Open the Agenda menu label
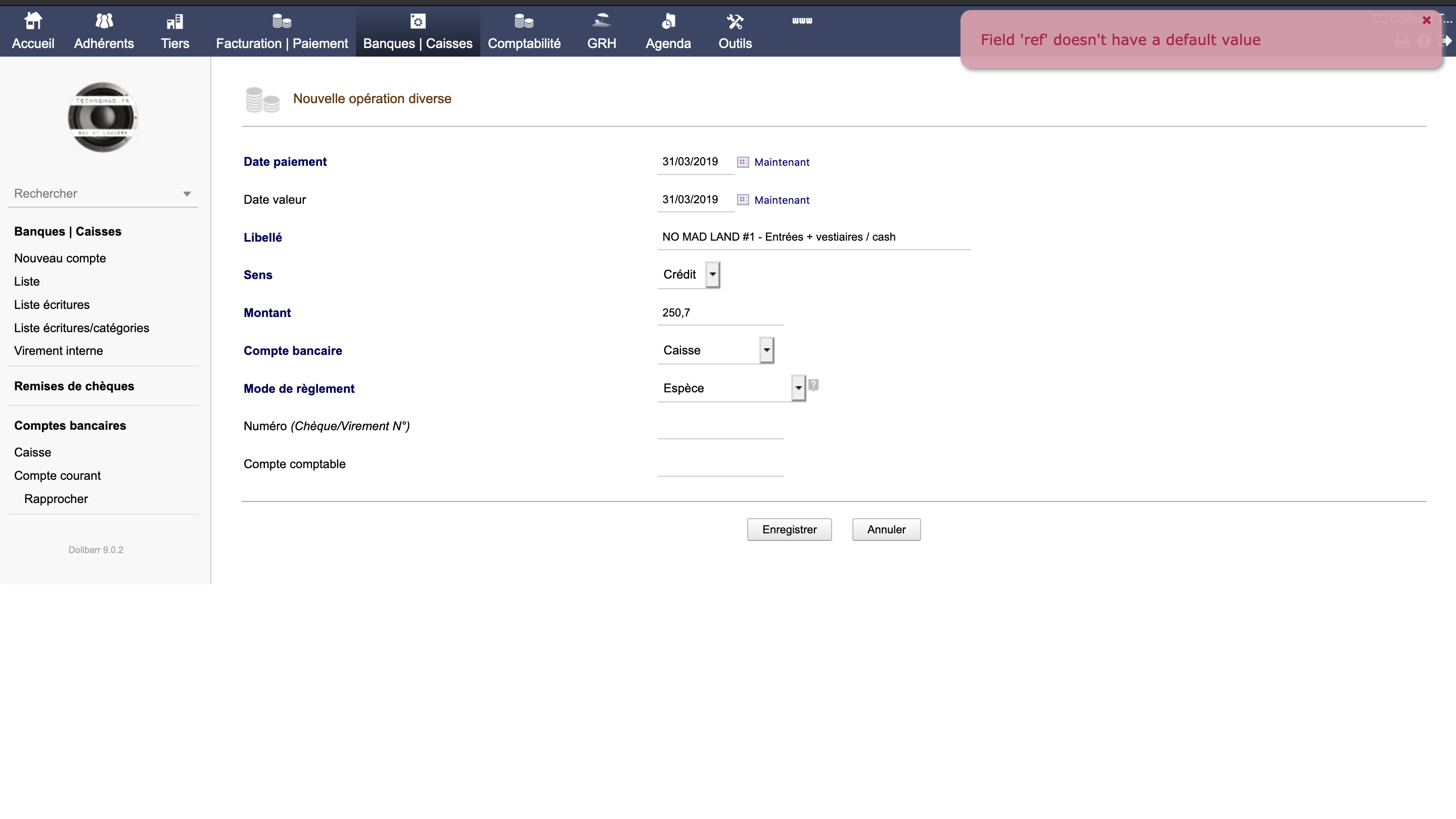 point(668,43)
